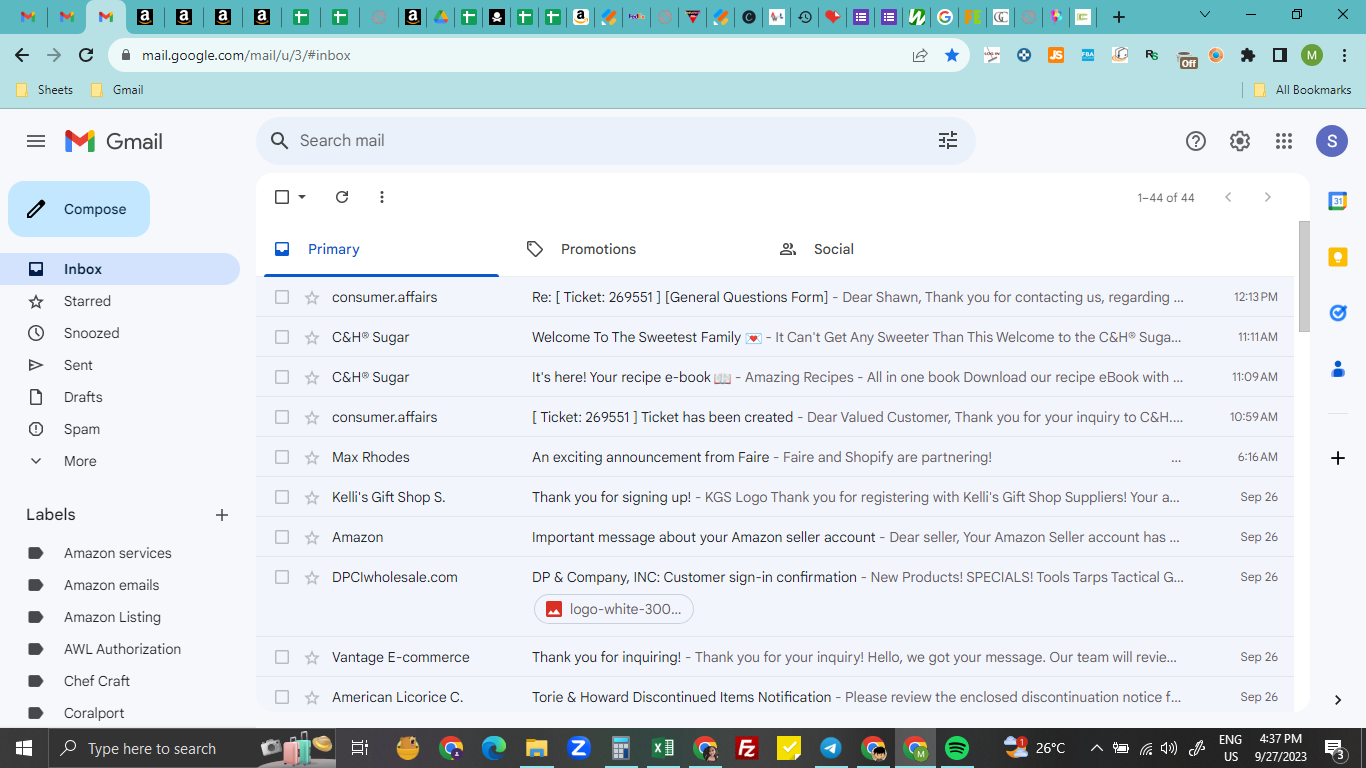The width and height of the screenshot is (1366, 768).
Task: Select checkbox for the Amazon seller account email
Action: 282,537
